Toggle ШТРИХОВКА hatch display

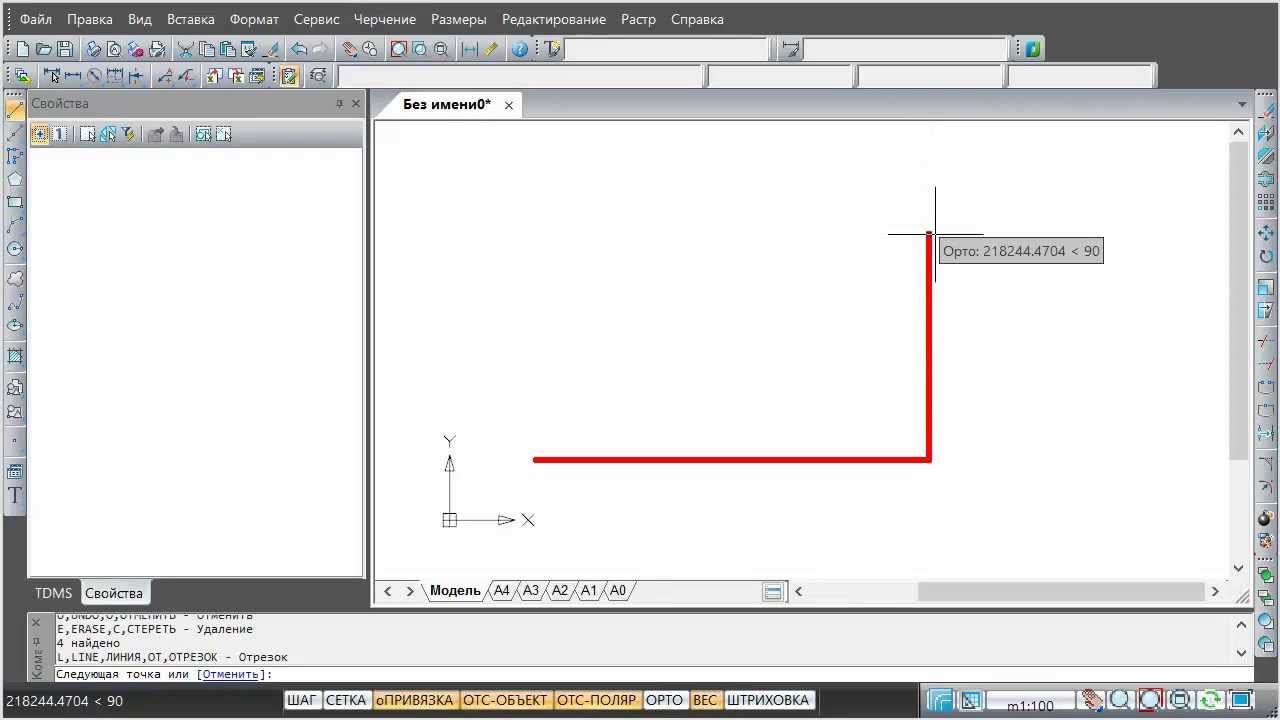[x=769, y=700]
